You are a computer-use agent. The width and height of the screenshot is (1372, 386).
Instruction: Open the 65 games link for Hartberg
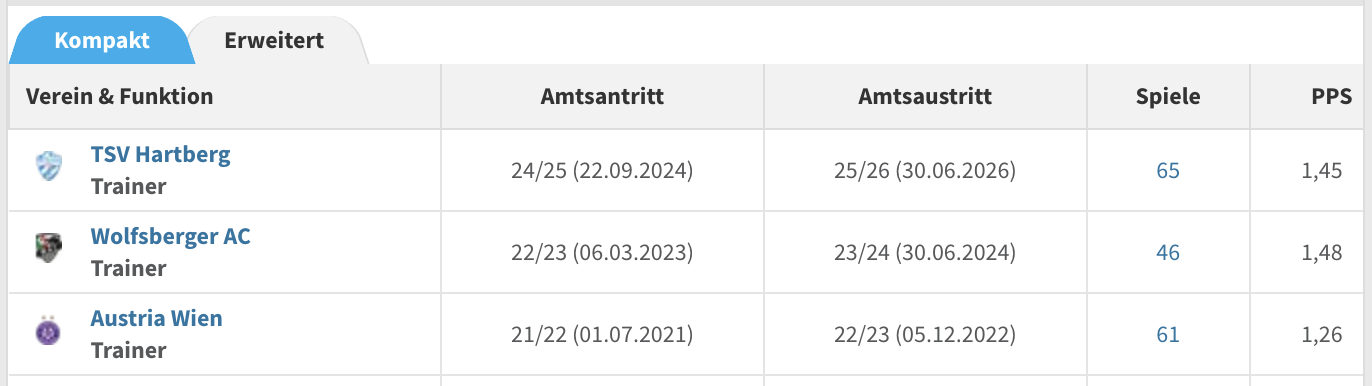pyautogui.click(x=1168, y=170)
